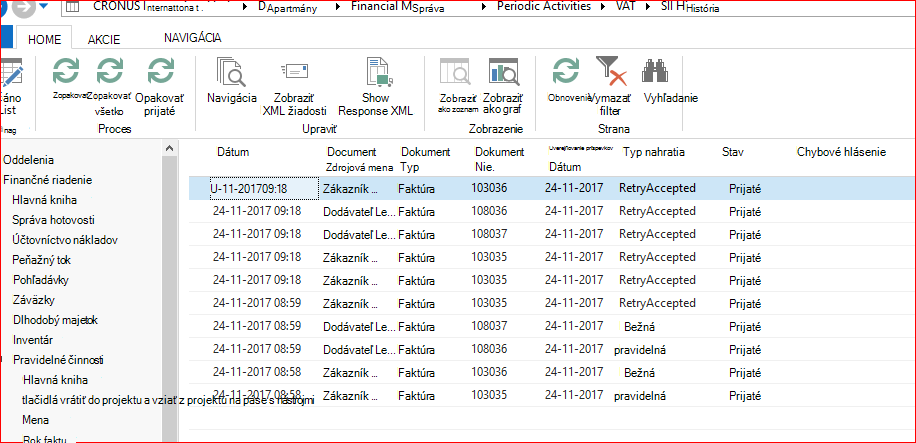Select Pohľadávky in navigation pane
The image size is (916, 443).
[41, 280]
